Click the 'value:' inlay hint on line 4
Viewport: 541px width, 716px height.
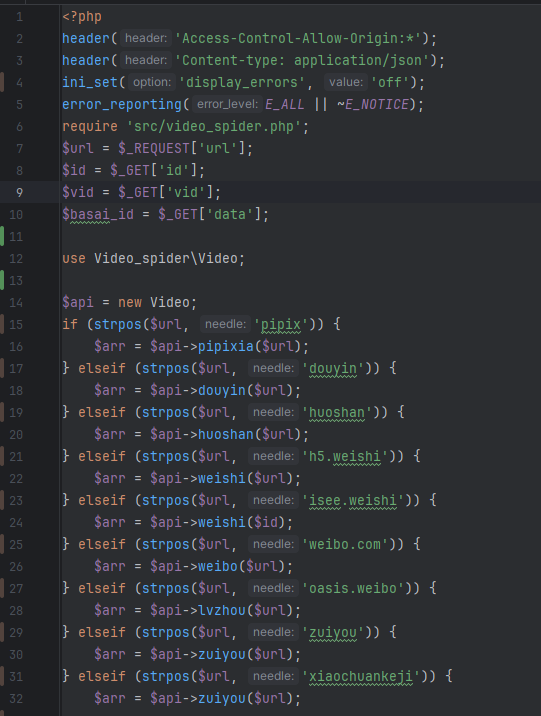[346, 82]
